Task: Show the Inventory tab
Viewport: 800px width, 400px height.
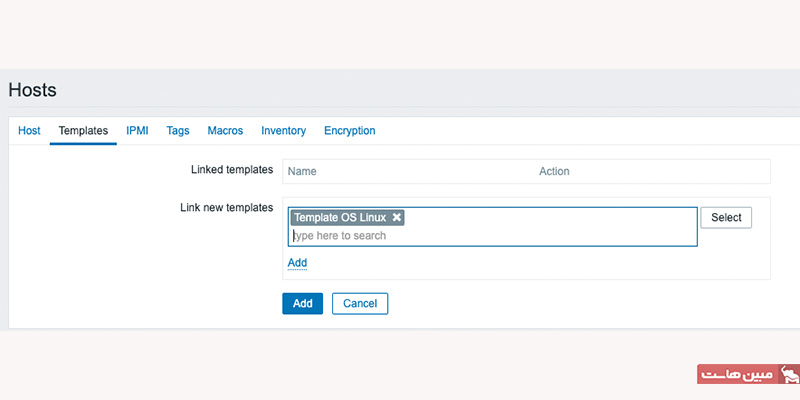Action: pos(283,131)
